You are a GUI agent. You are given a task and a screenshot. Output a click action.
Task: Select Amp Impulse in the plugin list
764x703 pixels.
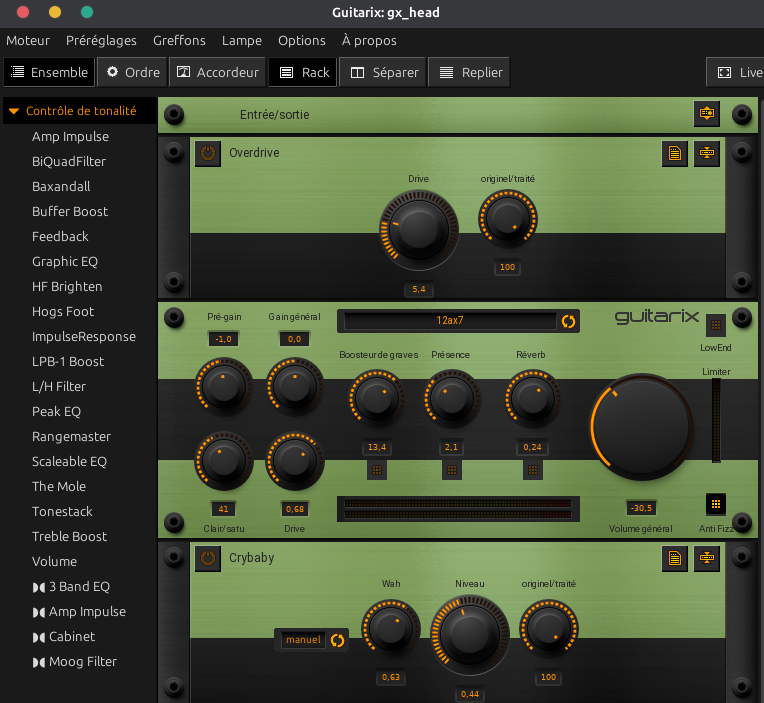click(x=70, y=136)
